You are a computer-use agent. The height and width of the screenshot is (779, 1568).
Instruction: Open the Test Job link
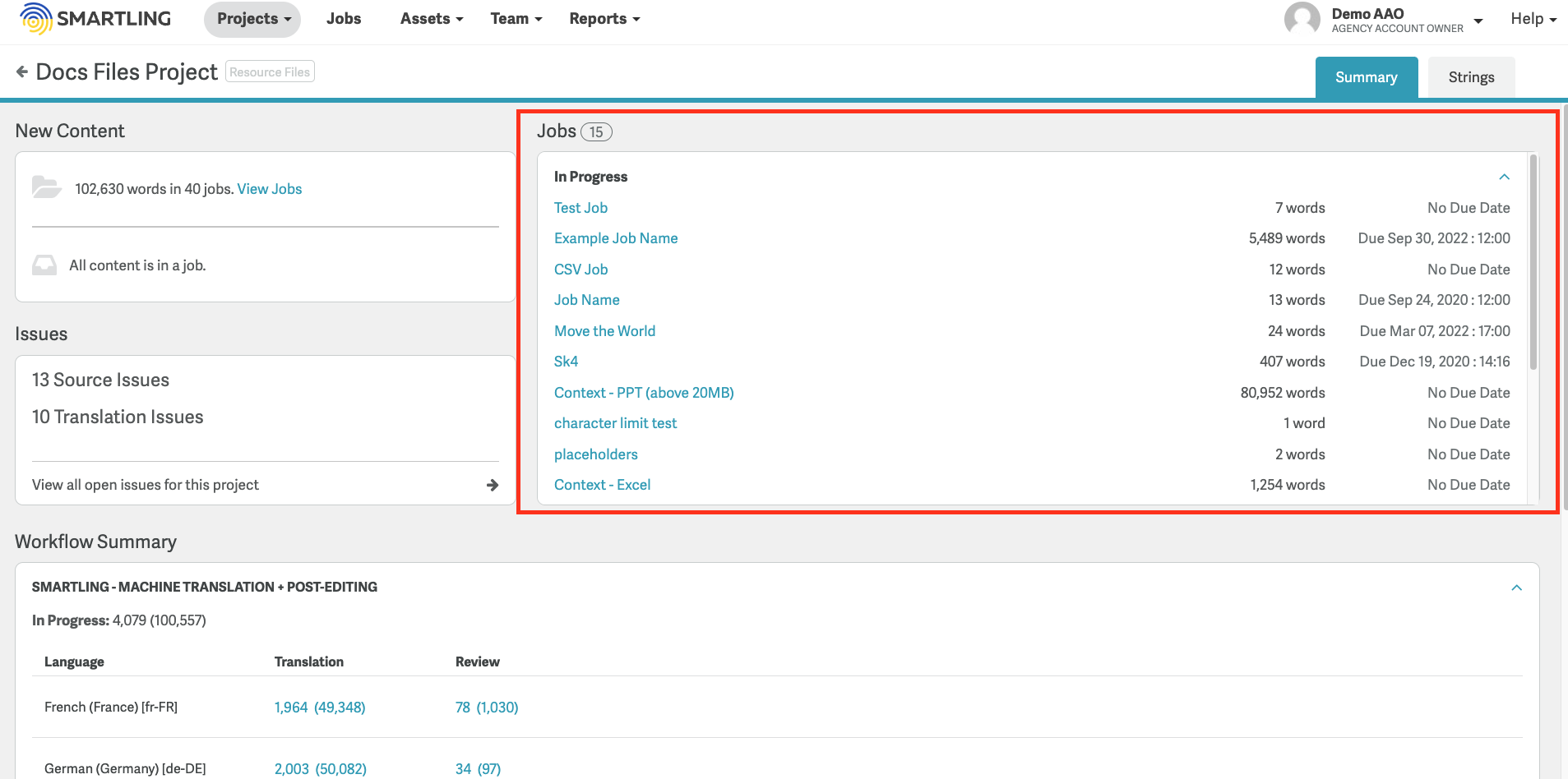coord(580,208)
